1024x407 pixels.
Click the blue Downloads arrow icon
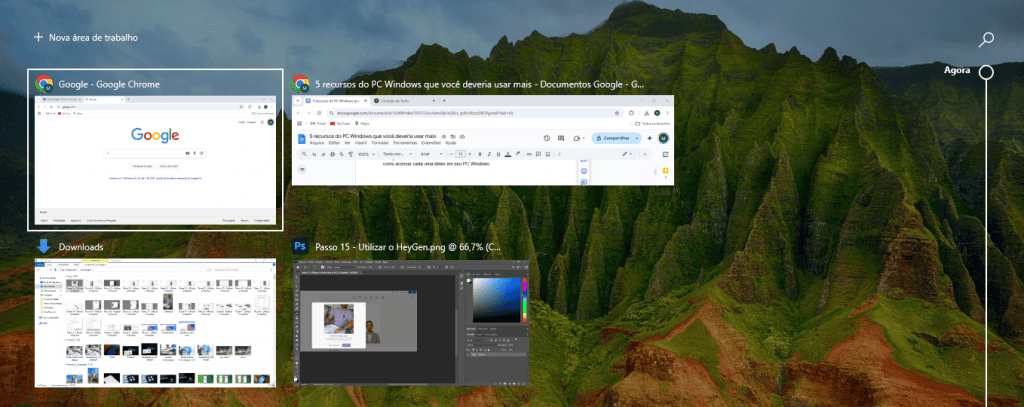44,246
